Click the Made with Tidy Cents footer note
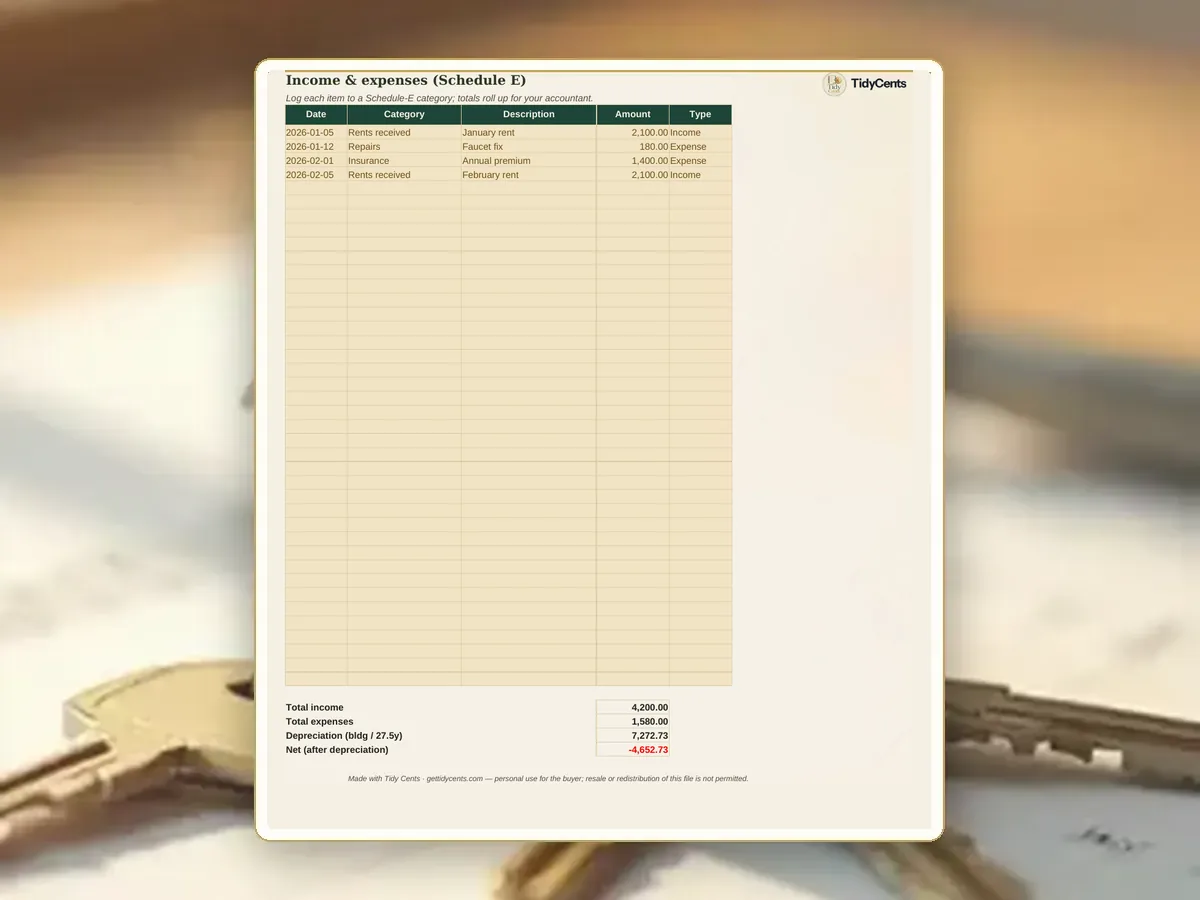The height and width of the screenshot is (900, 1200). (x=548, y=778)
